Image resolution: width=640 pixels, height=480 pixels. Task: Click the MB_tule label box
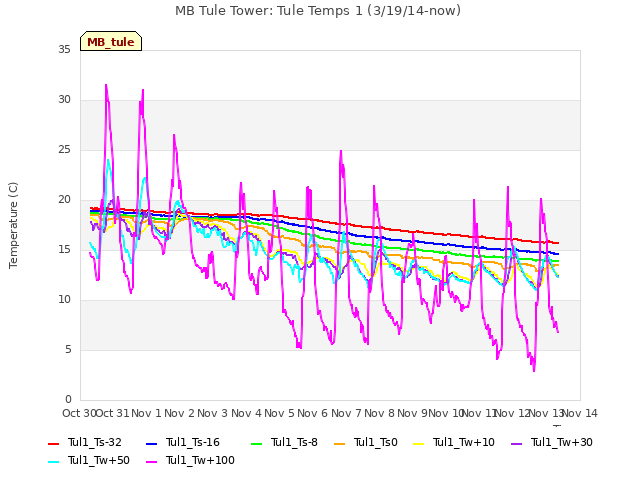[111, 41]
